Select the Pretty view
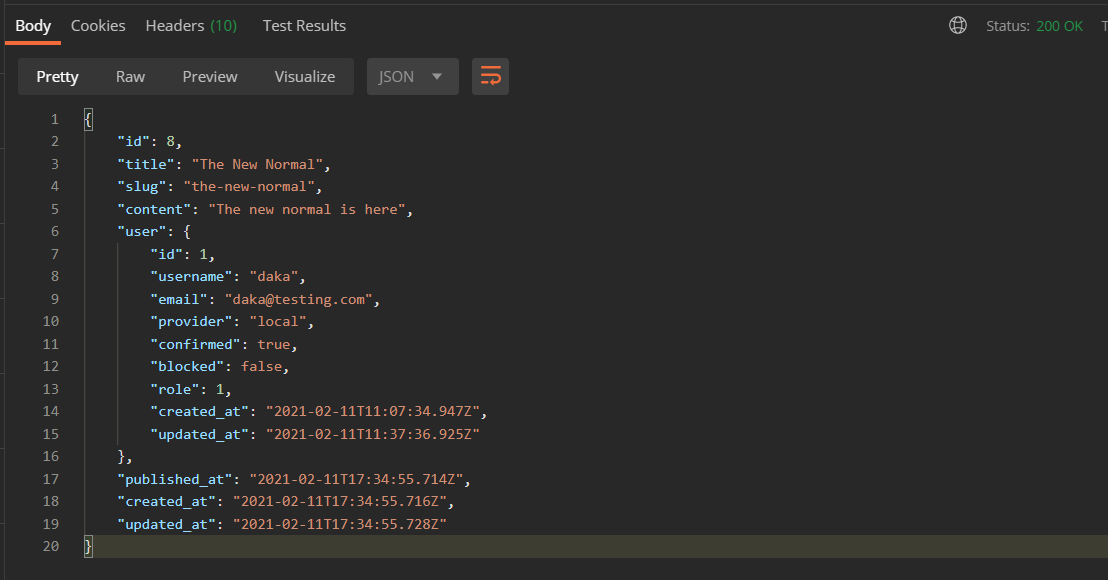This screenshot has height=580, width=1108. [x=57, y=76]
